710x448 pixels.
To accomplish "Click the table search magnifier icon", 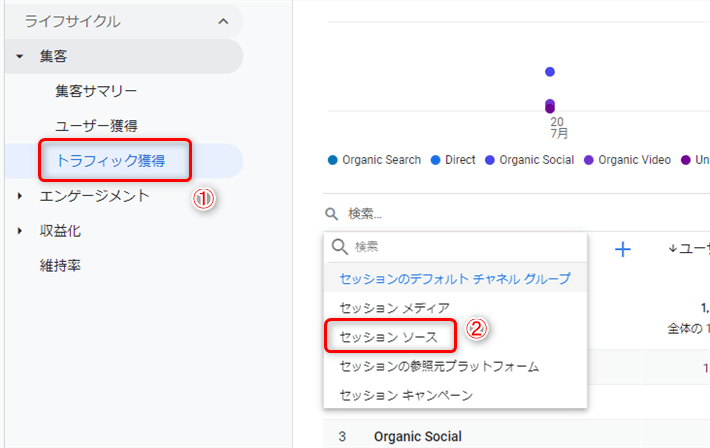I will (x=332, y=214).
